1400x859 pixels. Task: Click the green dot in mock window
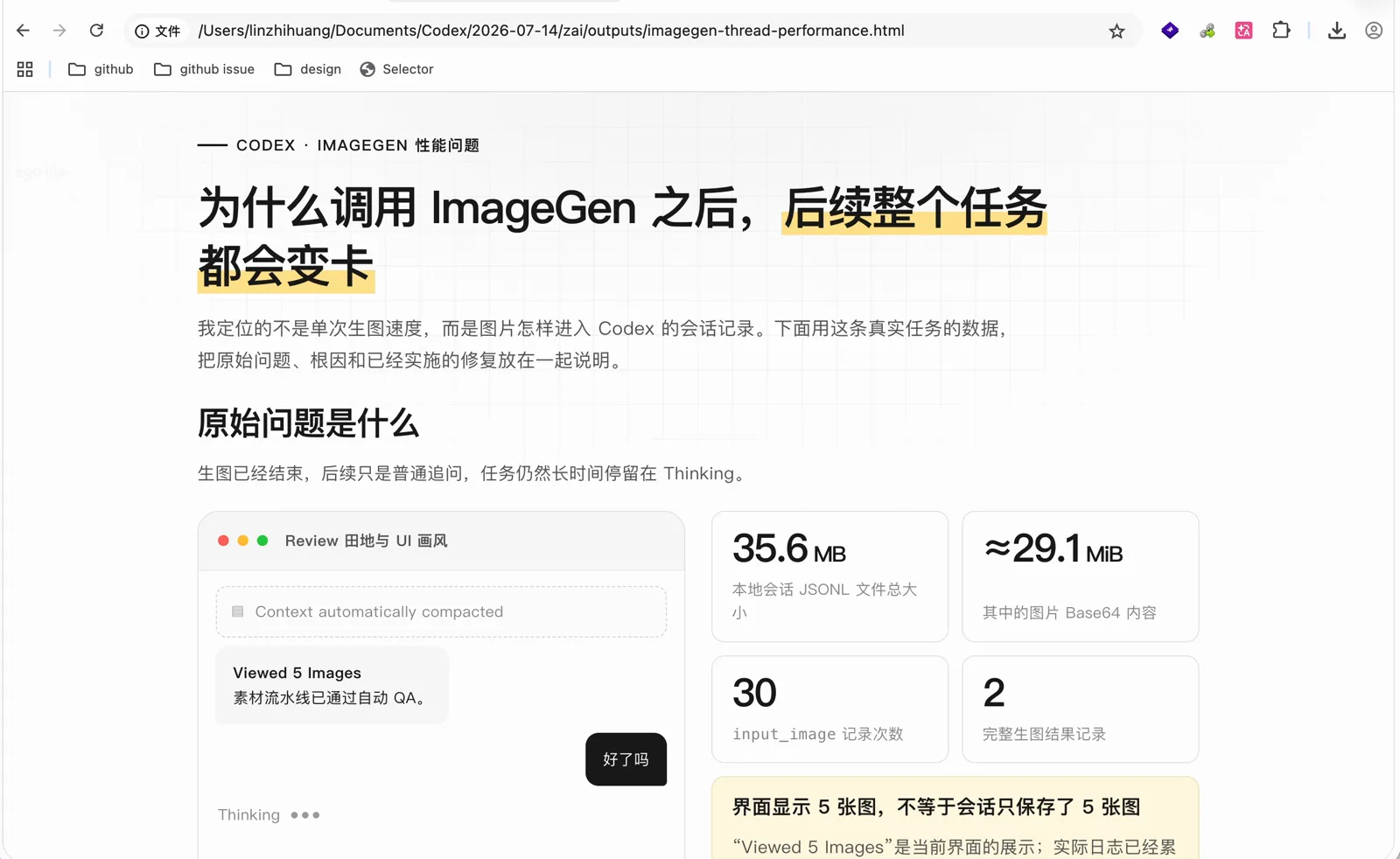click(x=262, y=541)
